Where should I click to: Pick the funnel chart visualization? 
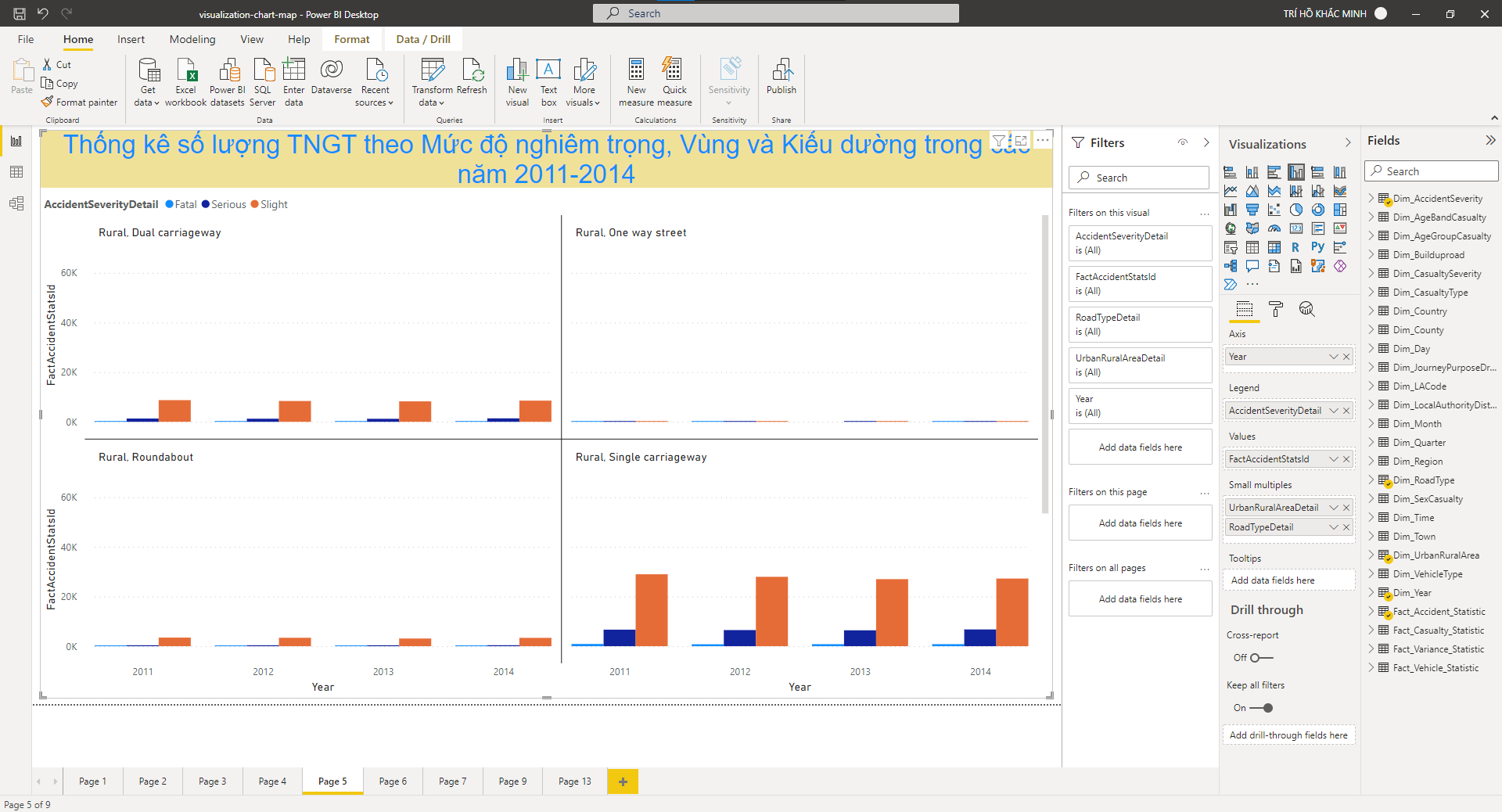pyautogui.click(x=1252, y=210)
